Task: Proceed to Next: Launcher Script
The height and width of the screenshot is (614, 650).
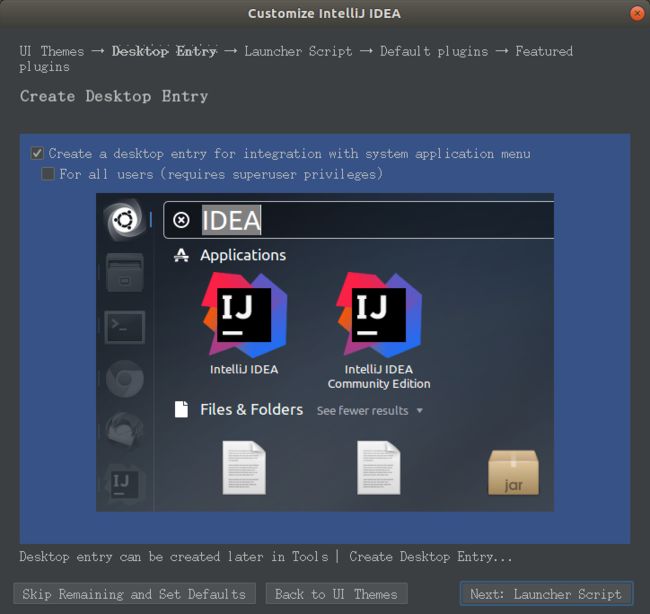Action: click(x=546, y=594)
